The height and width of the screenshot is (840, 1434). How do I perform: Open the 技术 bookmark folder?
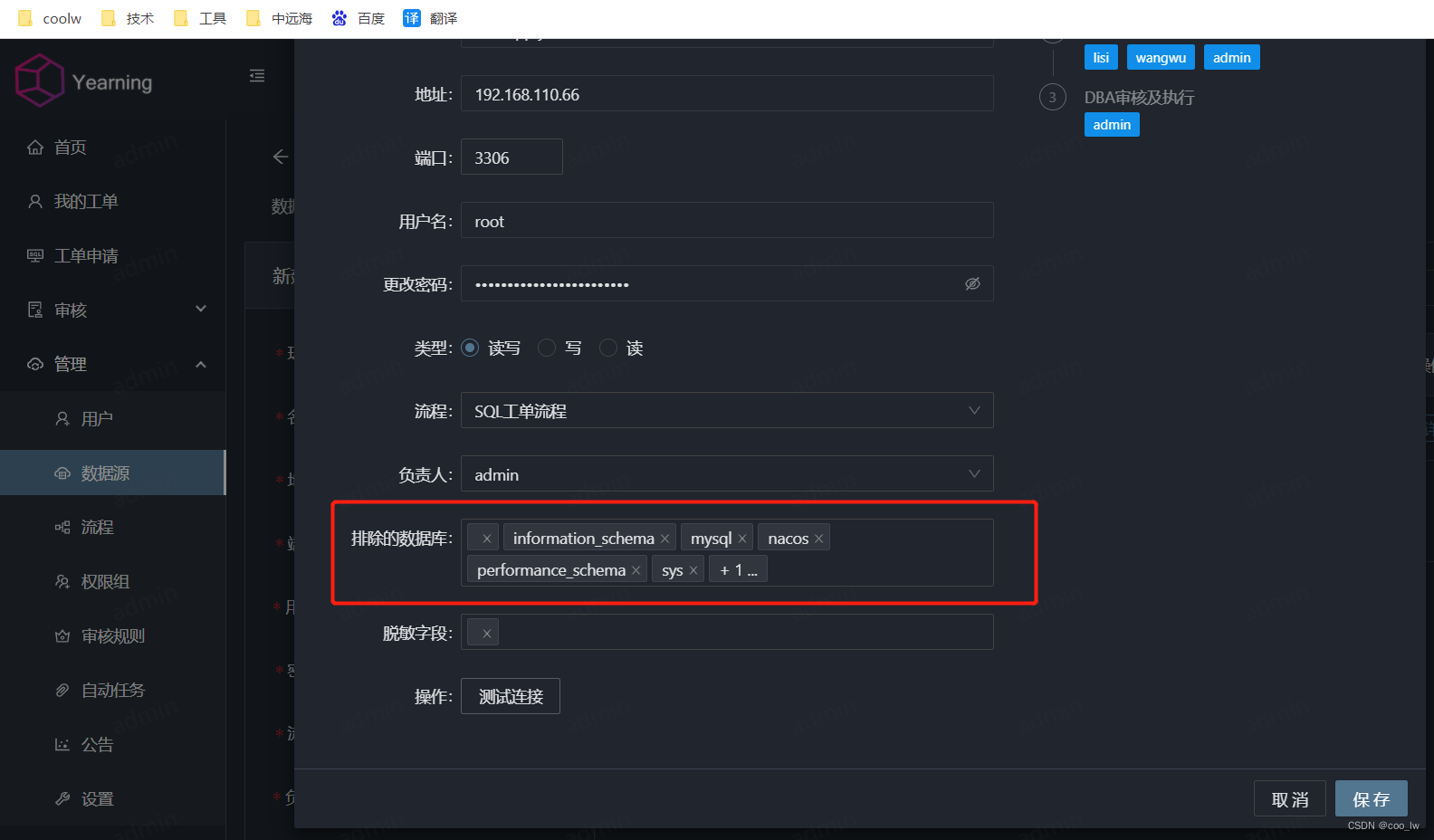(128, 18)
